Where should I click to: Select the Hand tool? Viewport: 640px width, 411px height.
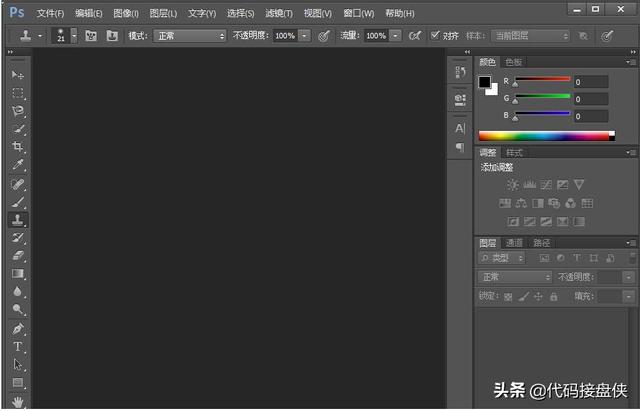(18, 400)
